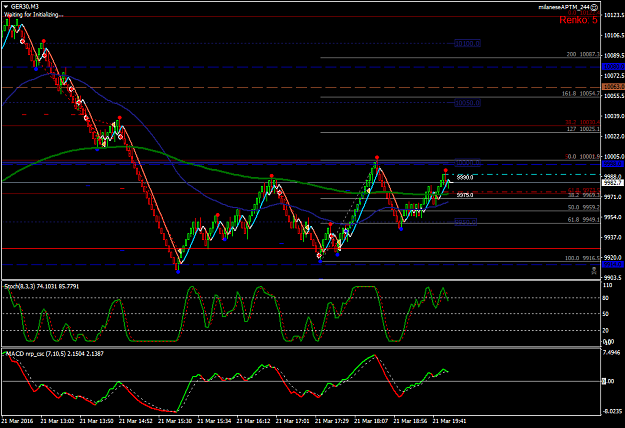625x428 pixels.
Task: Click the stochastic scale value 80
Action: tap(606, 298)
